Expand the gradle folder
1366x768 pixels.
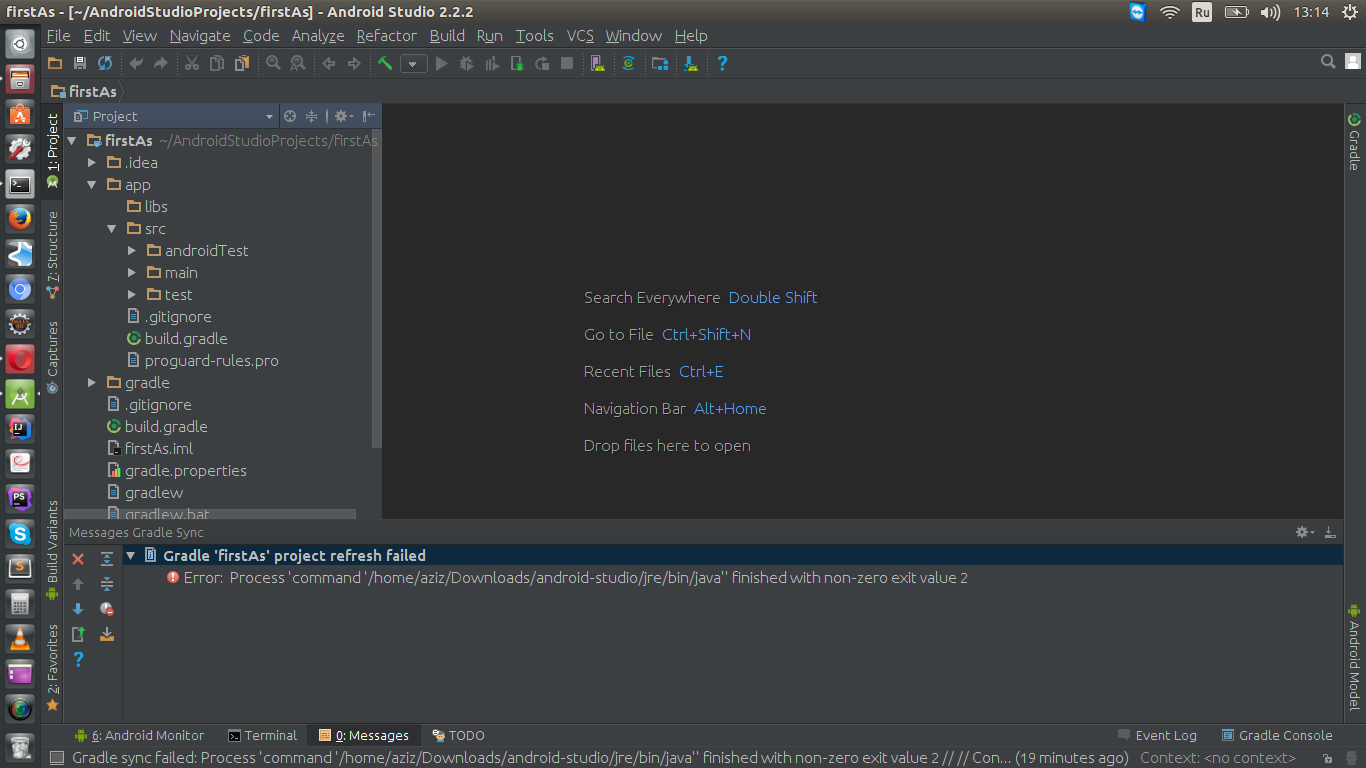tap(92, 383)
